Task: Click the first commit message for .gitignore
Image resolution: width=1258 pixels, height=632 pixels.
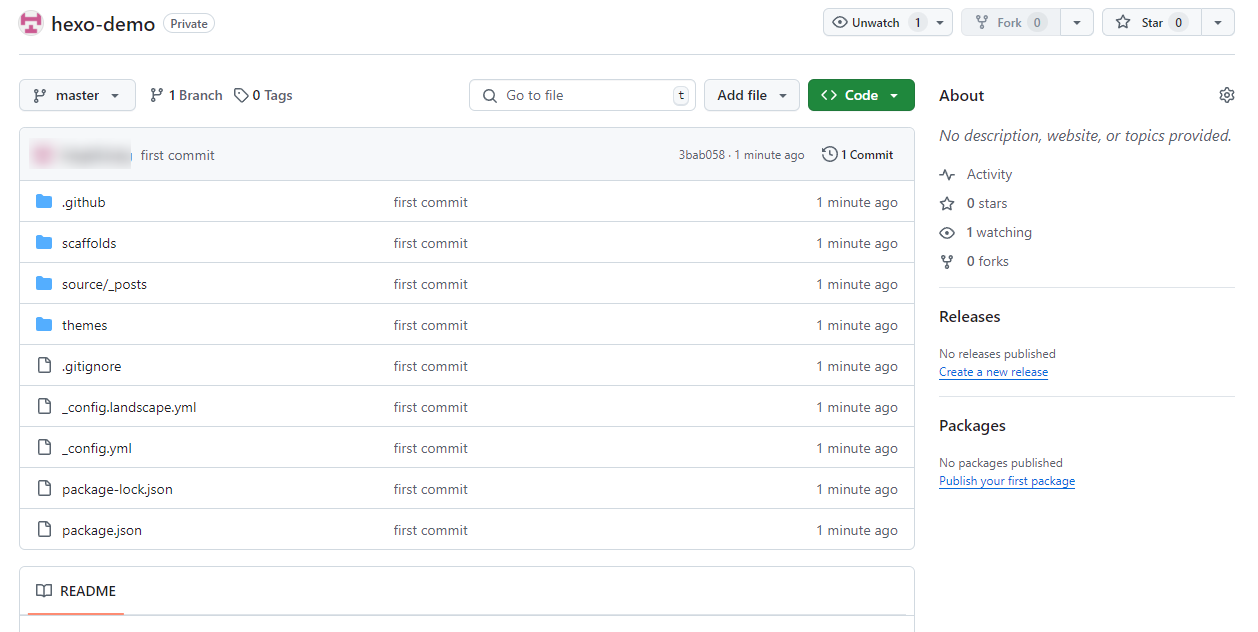Action: 431,366
